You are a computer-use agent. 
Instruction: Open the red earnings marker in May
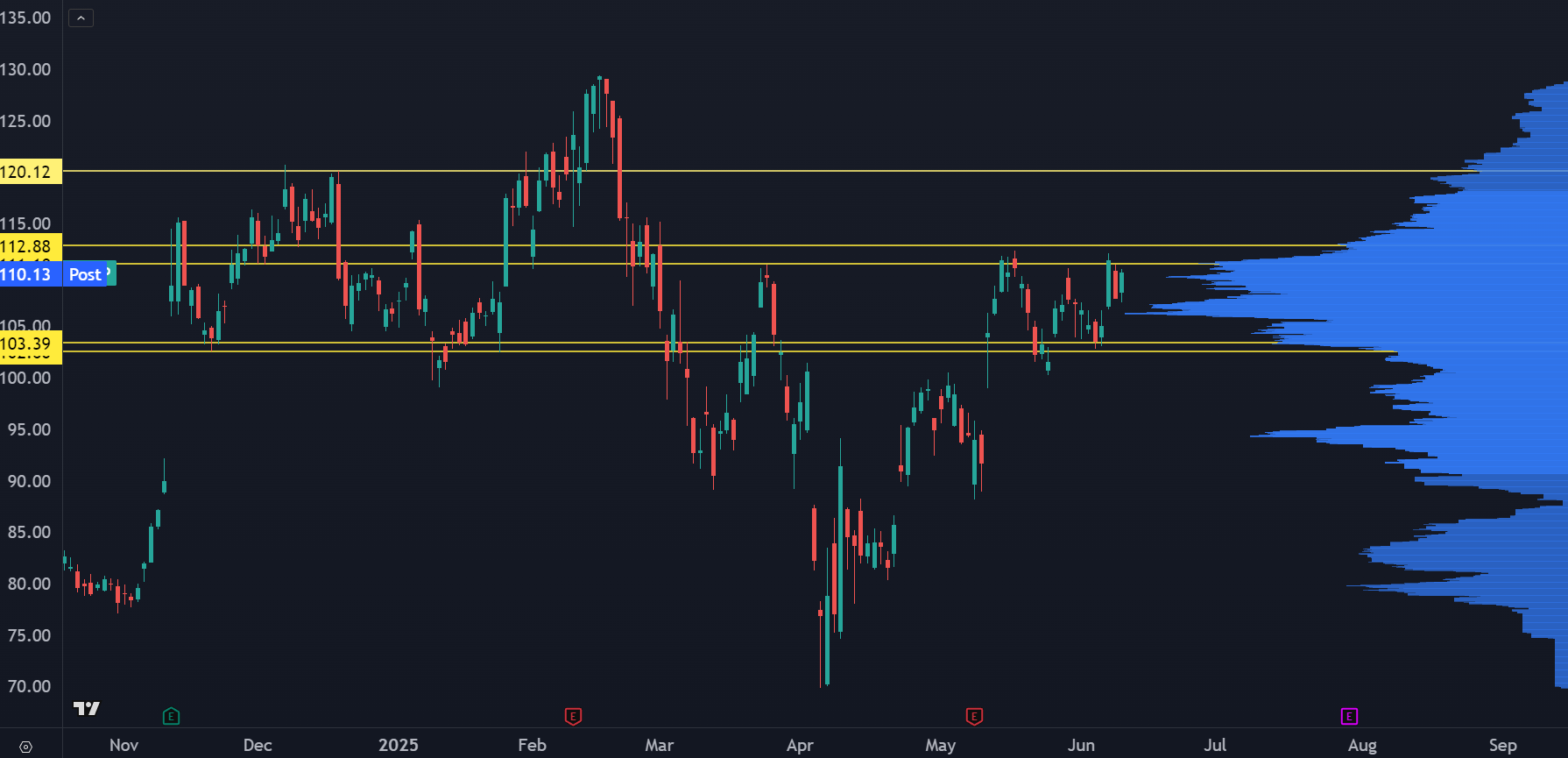coord(974,717)
